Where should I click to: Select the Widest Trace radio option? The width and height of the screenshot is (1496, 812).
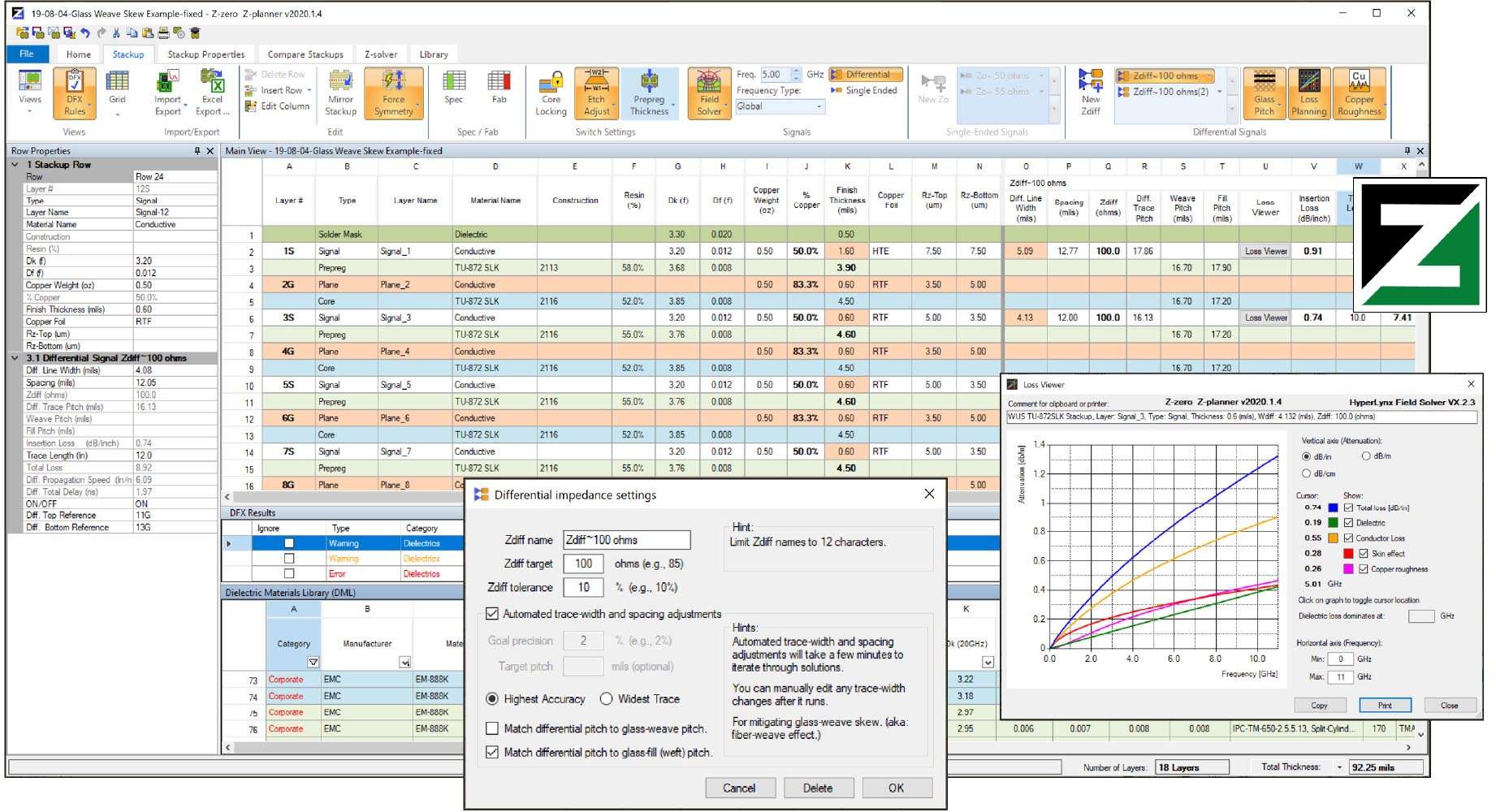pos(607,699)
